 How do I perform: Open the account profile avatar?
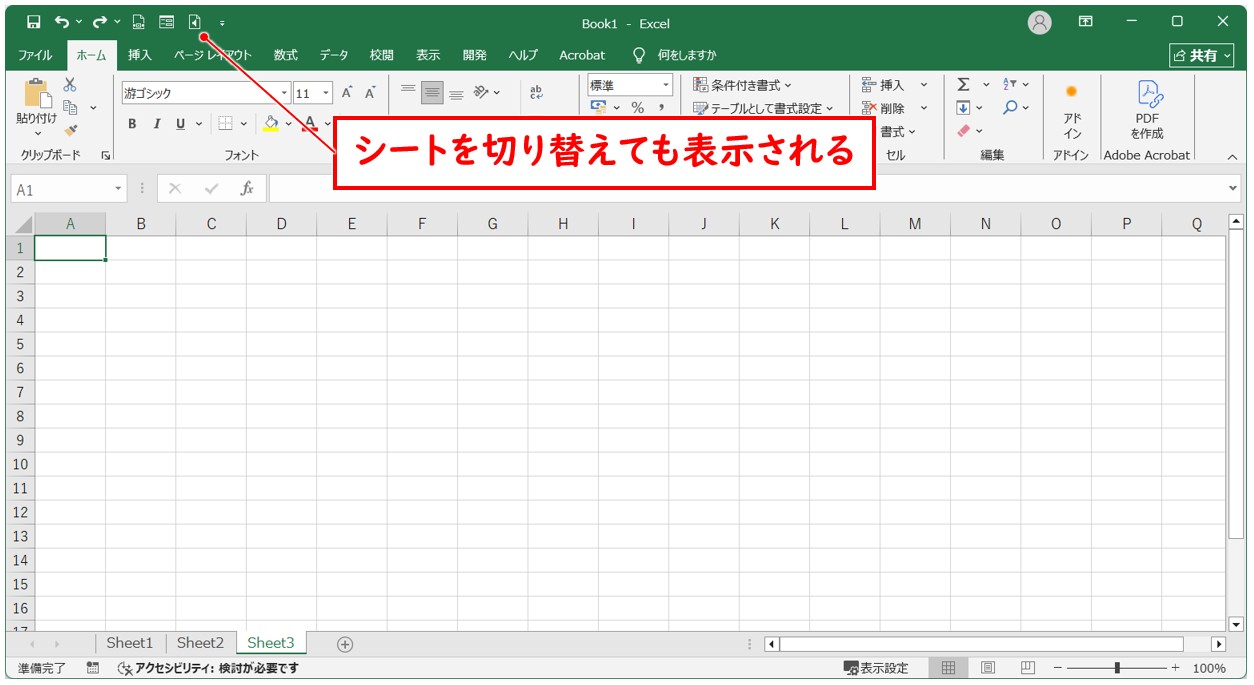(1040, 23)
